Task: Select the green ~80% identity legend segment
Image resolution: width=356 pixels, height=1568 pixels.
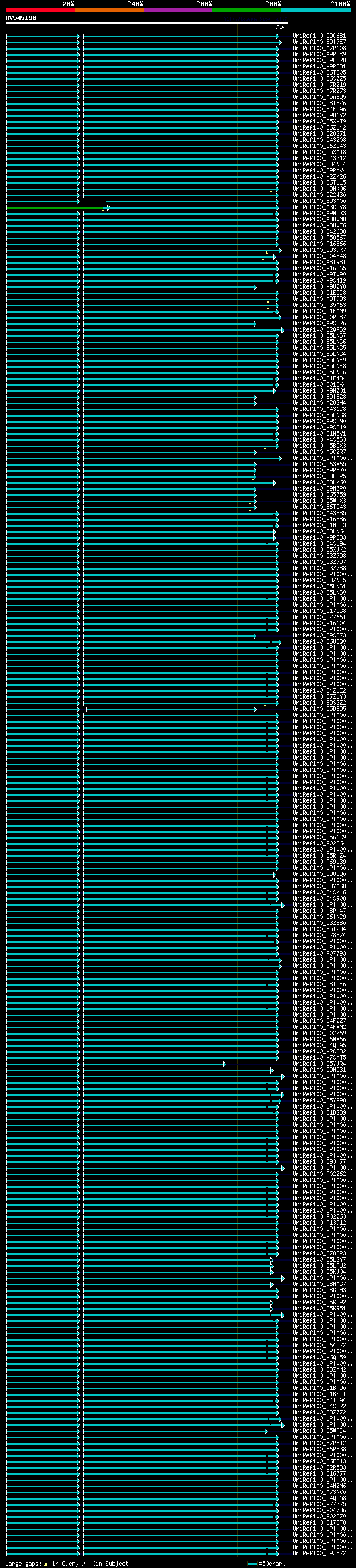Action: coord(247,10)
